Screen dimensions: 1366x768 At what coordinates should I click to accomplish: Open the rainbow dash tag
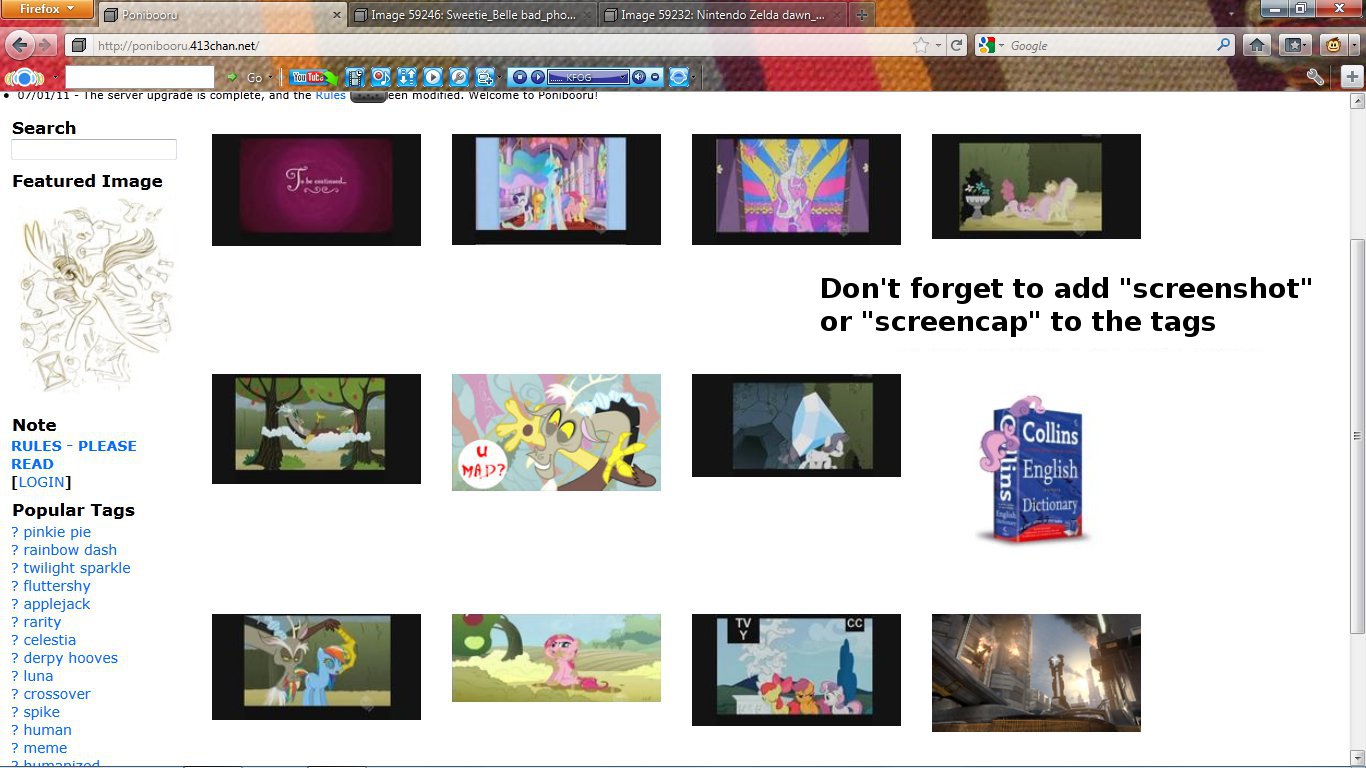pyautogui.click(x=70, y=550)
